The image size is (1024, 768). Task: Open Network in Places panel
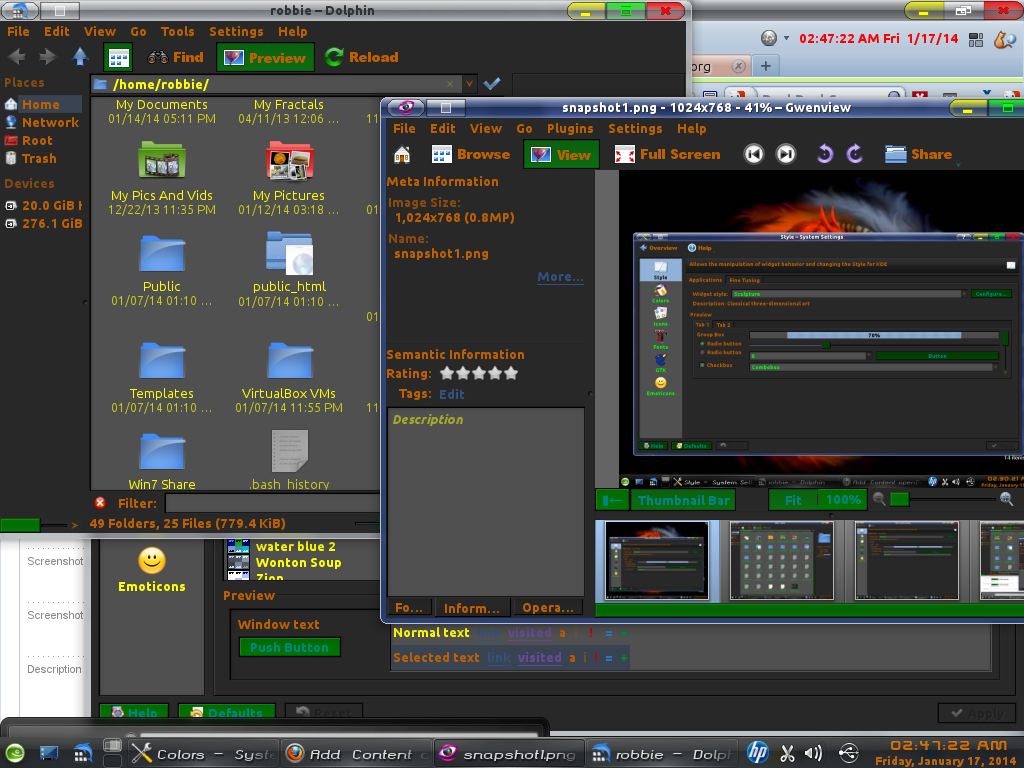tap(42, 122)
